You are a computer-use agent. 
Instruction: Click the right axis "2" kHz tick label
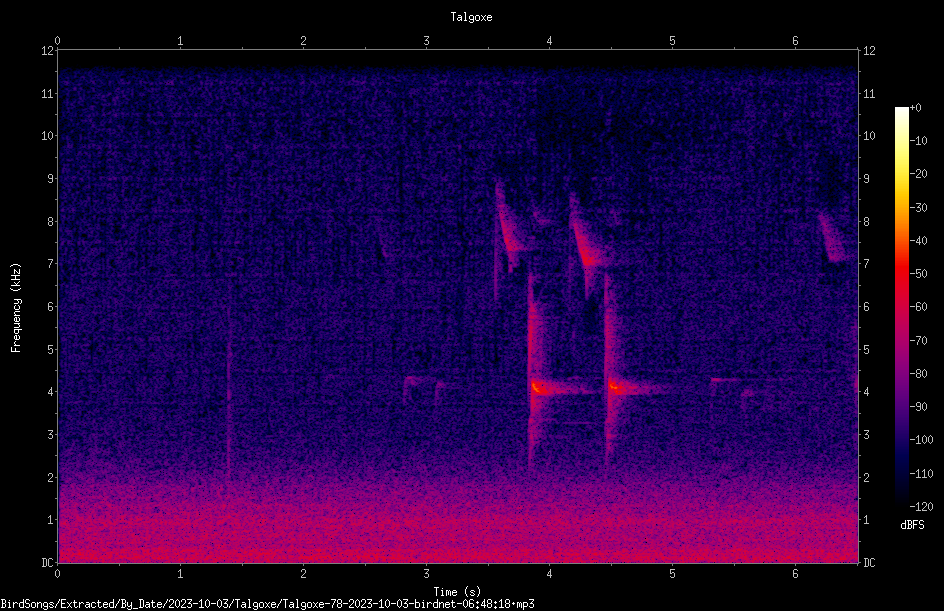(866, 477)
